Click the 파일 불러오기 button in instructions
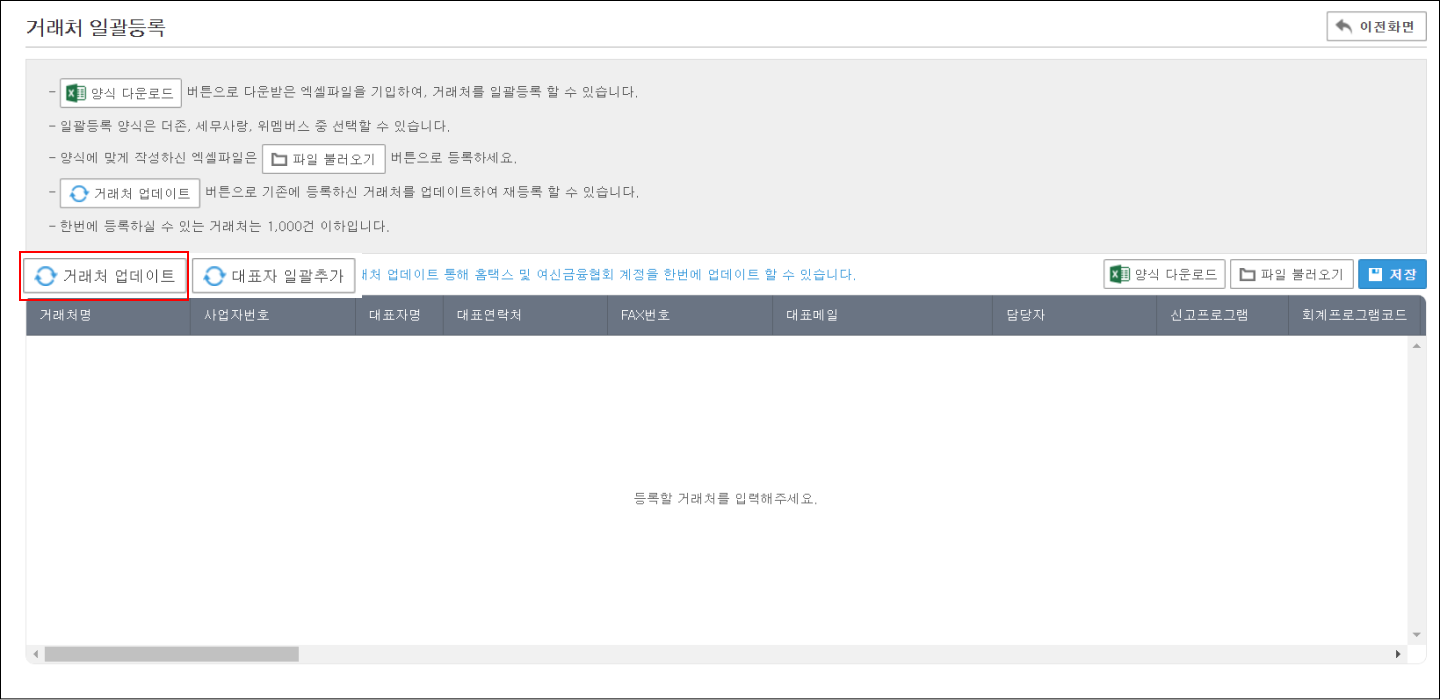The image size is (1440, 700). coord(323,159)
